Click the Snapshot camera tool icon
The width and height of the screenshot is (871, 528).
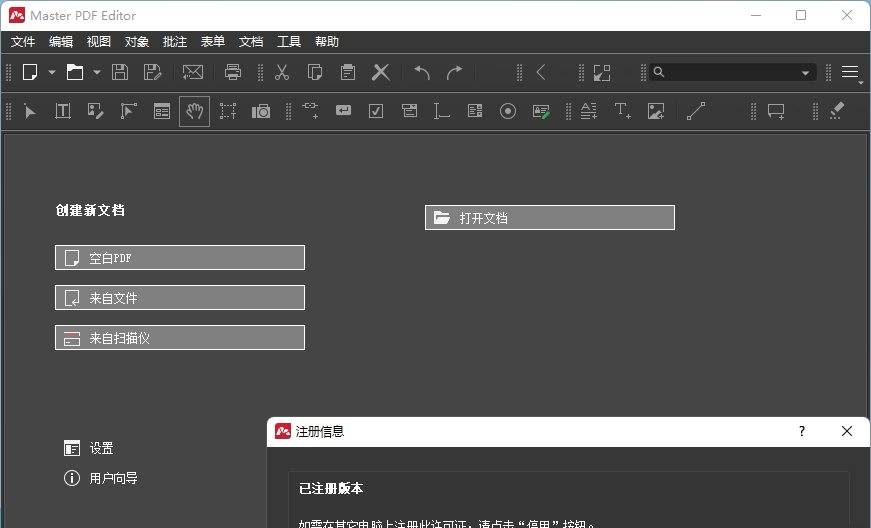[x=261, y=111]
